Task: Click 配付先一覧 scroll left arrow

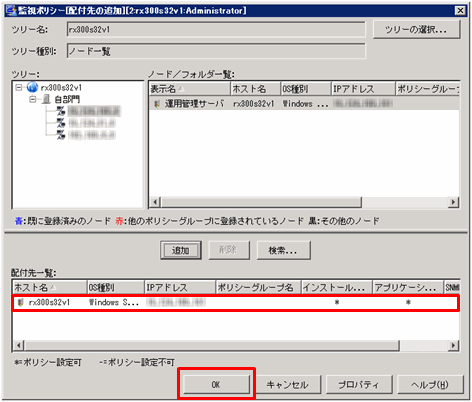Action: tap(19, 345)
